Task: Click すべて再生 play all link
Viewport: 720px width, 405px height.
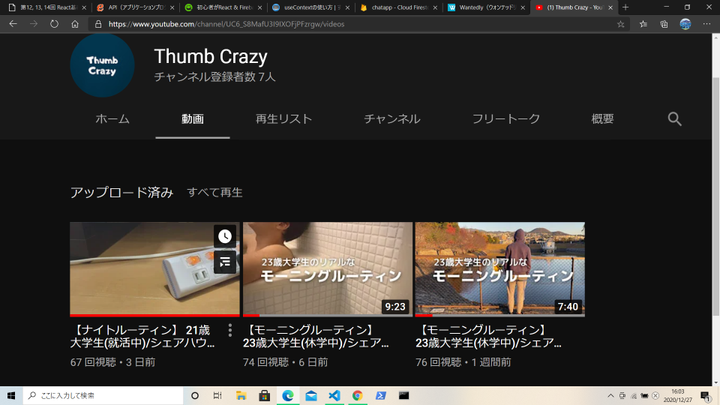Action: click(x=214, y=192)
